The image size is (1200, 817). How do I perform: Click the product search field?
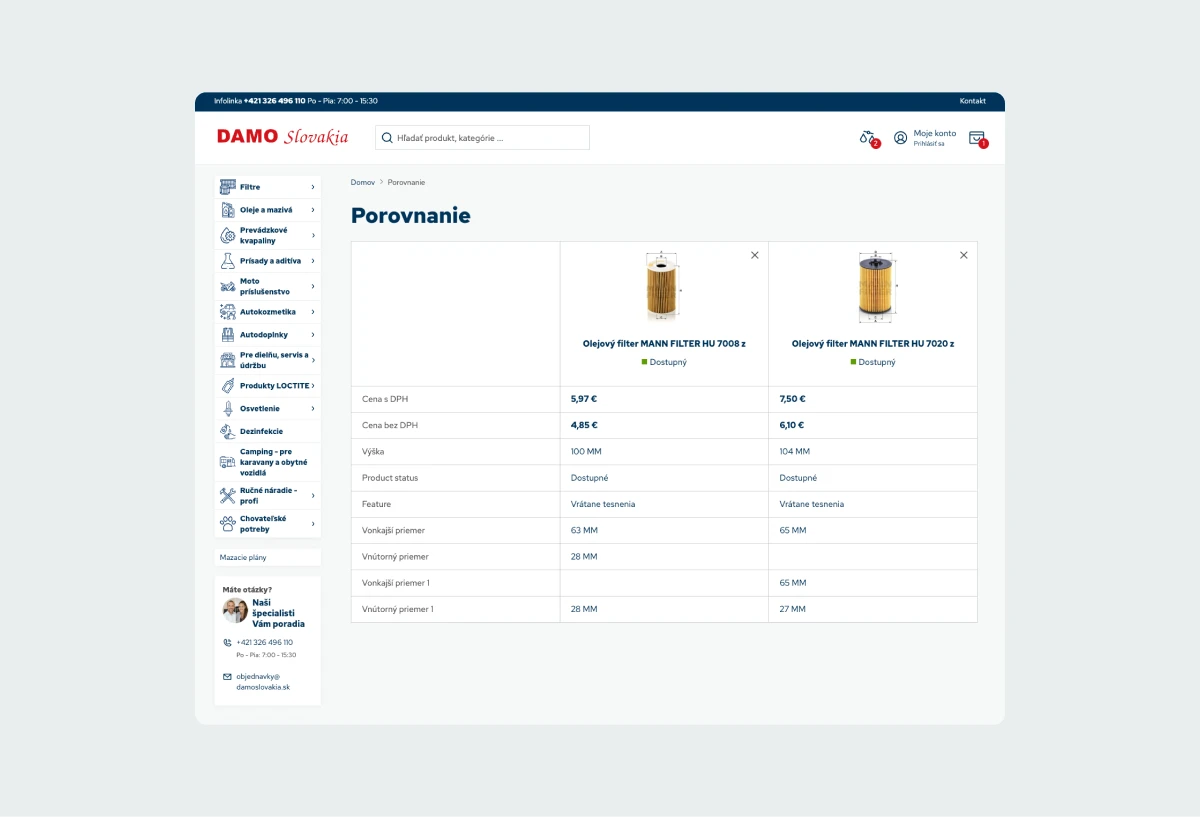click(482, 138)
